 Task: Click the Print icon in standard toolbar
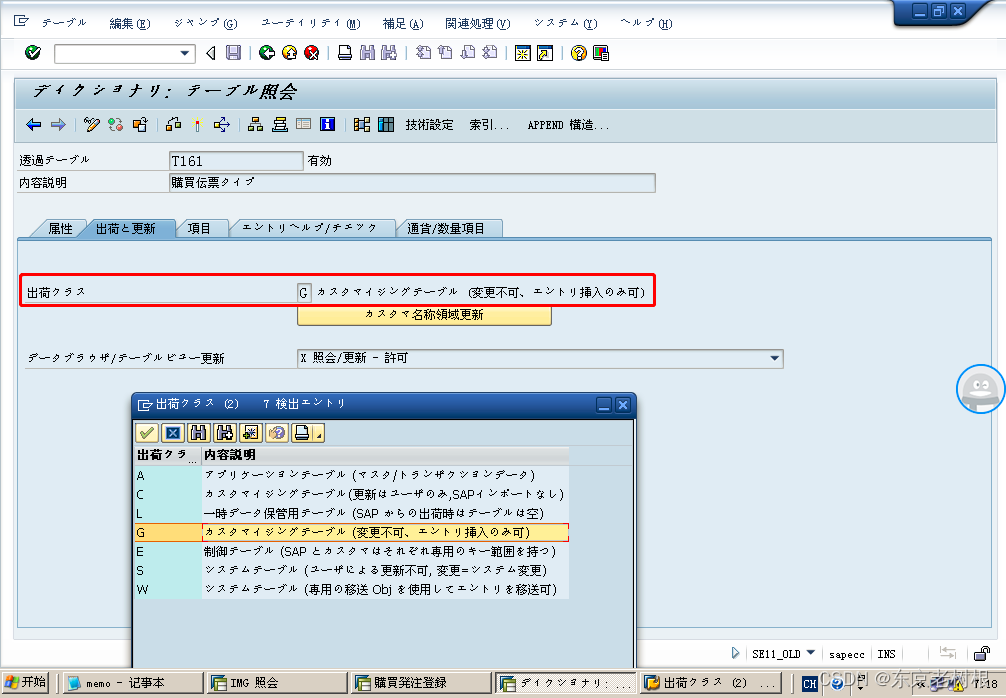(345, 53)
